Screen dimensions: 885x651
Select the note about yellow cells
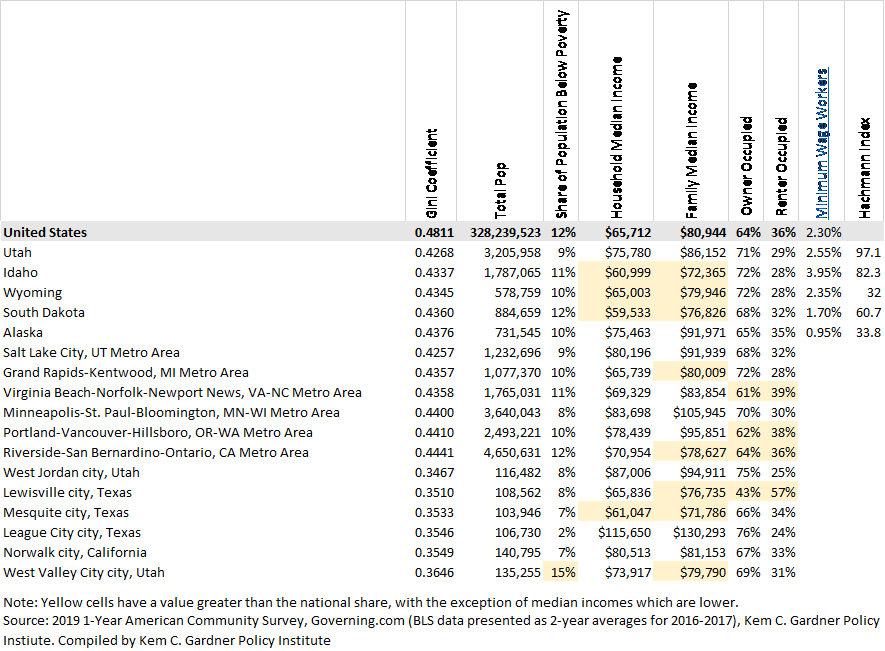tap(370, 602)
